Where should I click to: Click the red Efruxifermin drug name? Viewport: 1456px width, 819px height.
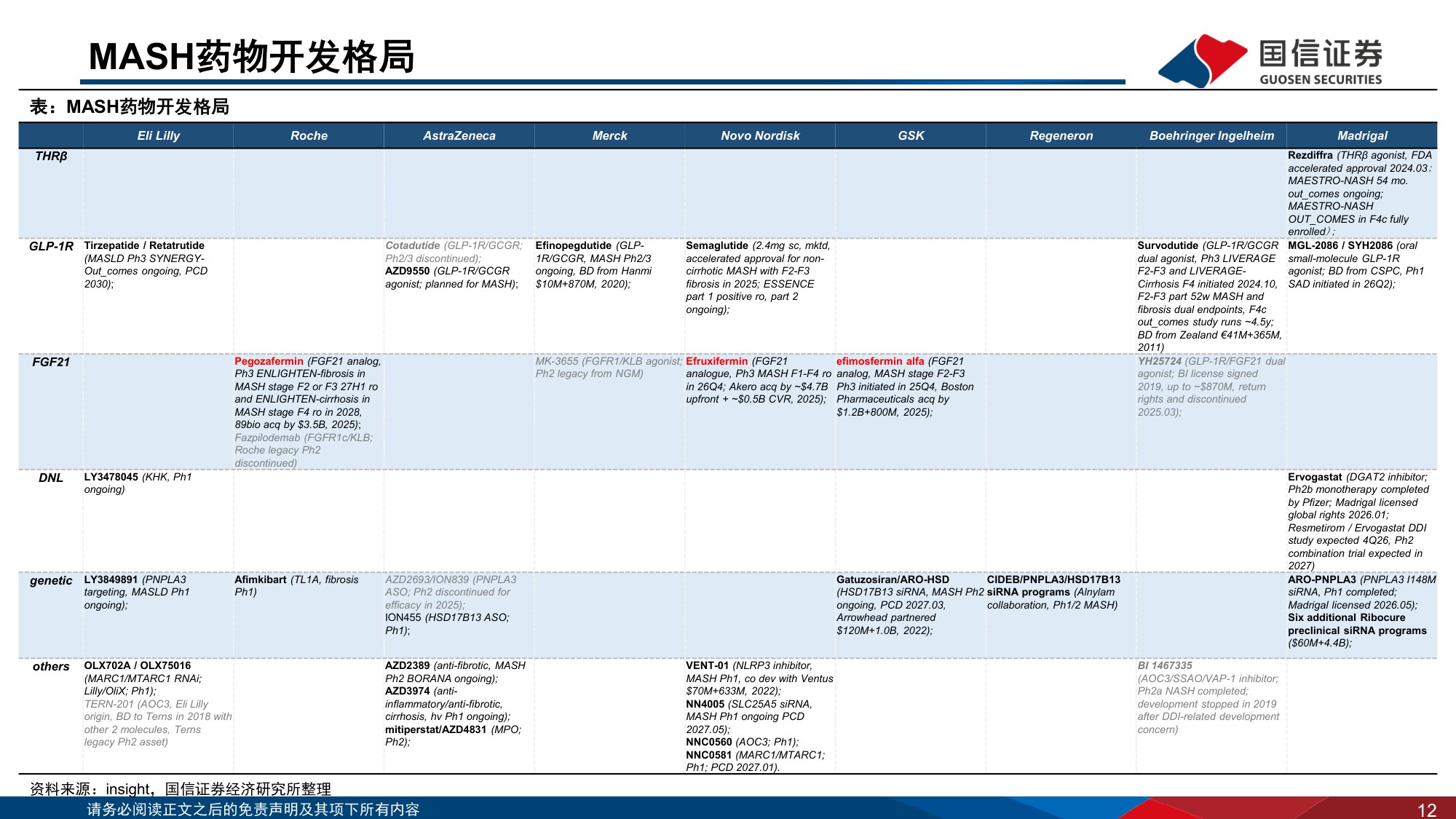click(x=717, y=361)
